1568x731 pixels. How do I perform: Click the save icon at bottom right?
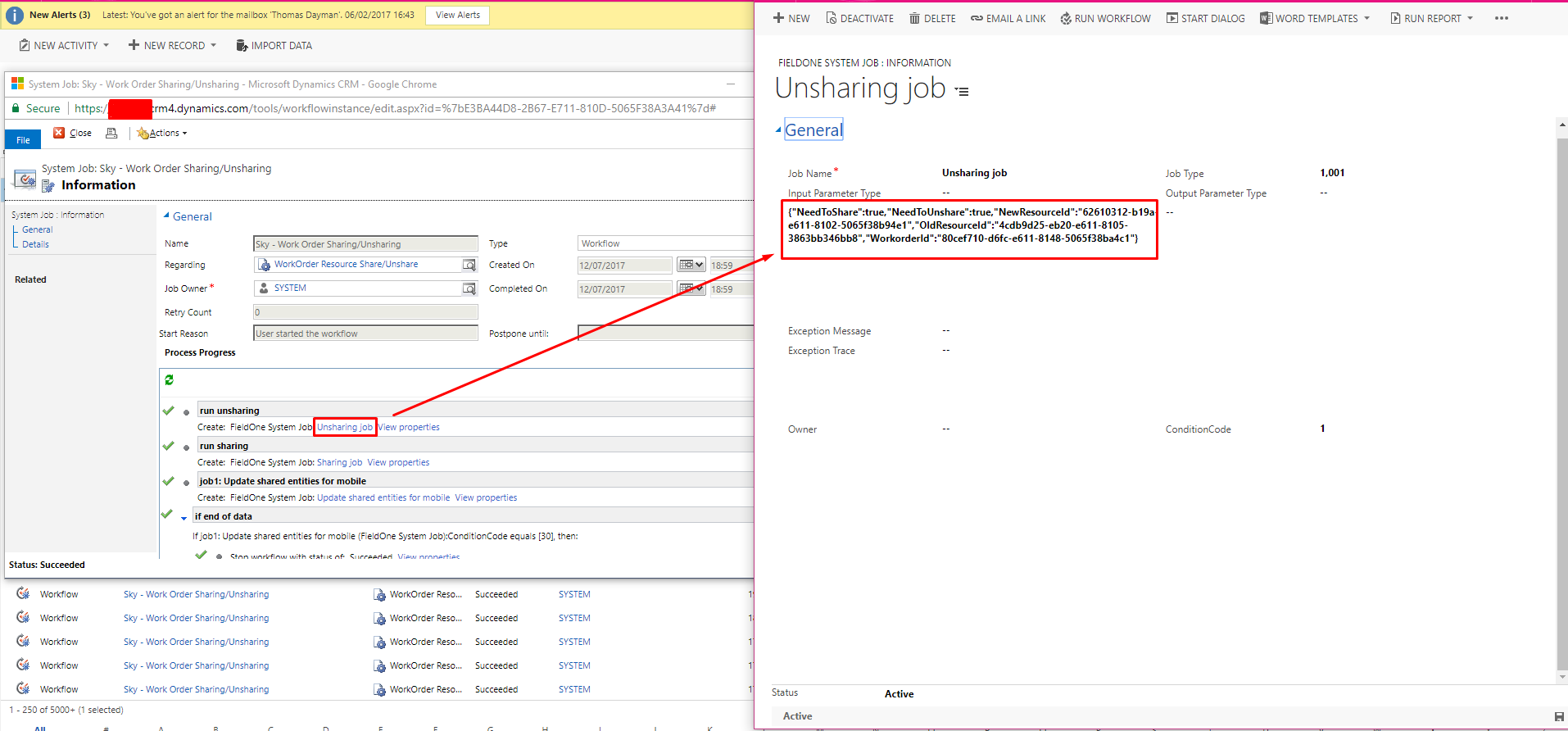[1558, 716]
